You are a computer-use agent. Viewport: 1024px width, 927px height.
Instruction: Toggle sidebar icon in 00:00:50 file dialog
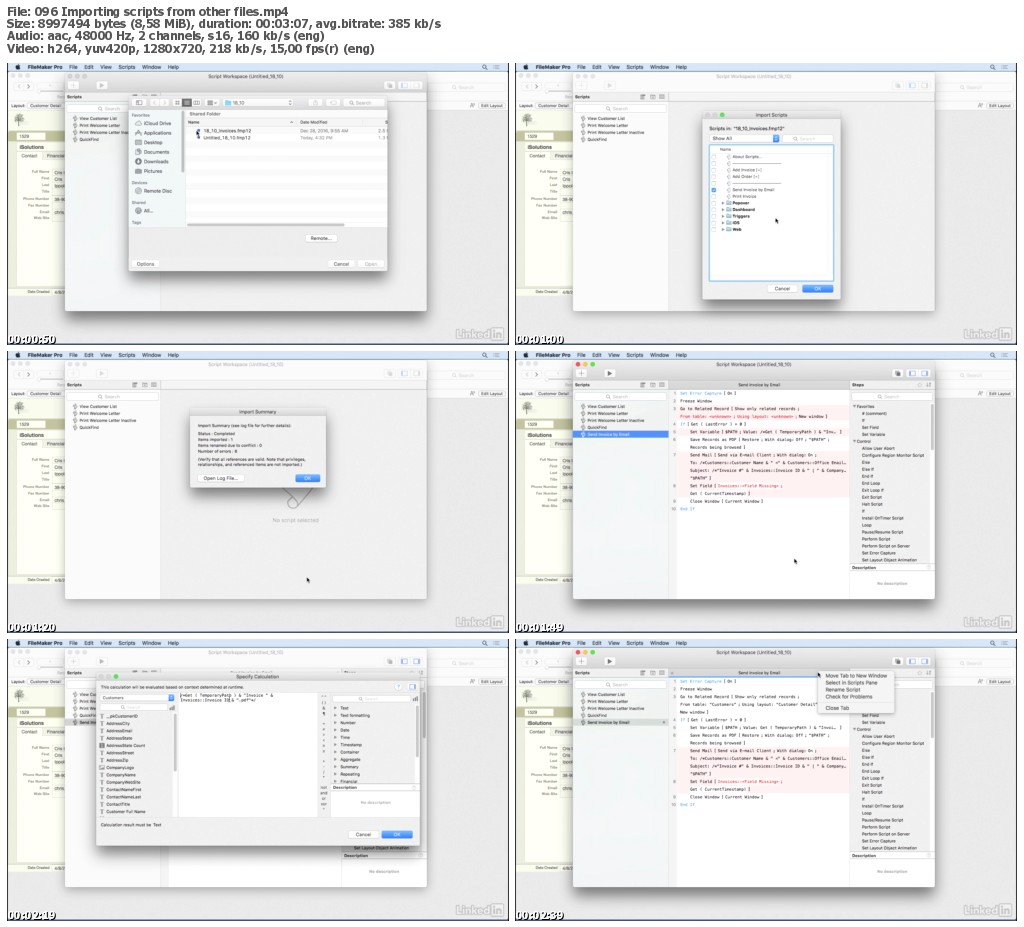pyautogui.click(x=138, y=103)
